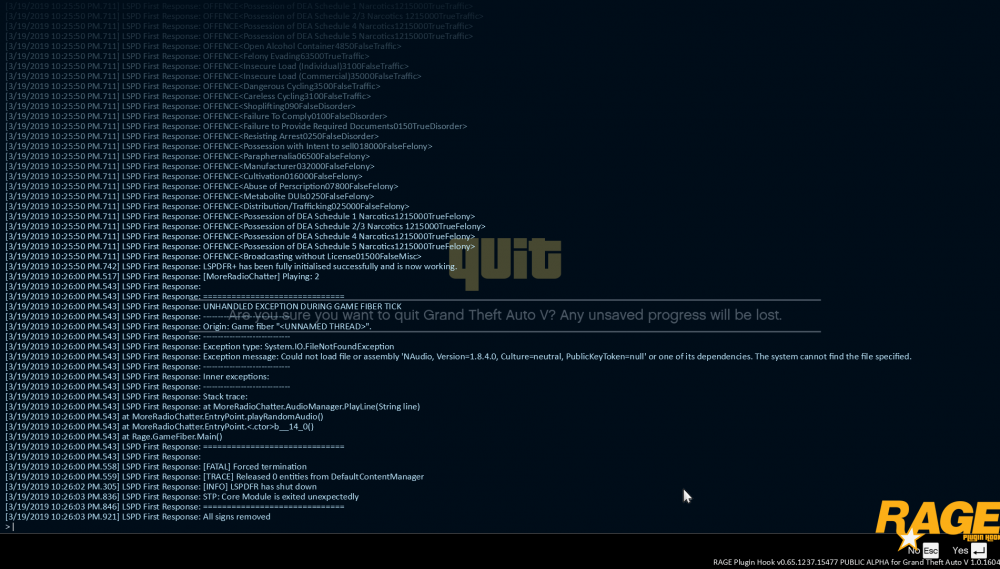
Task: Select 'Schedule 1 Narcotics' TrueFelony log line
Action: click(240, 216)
